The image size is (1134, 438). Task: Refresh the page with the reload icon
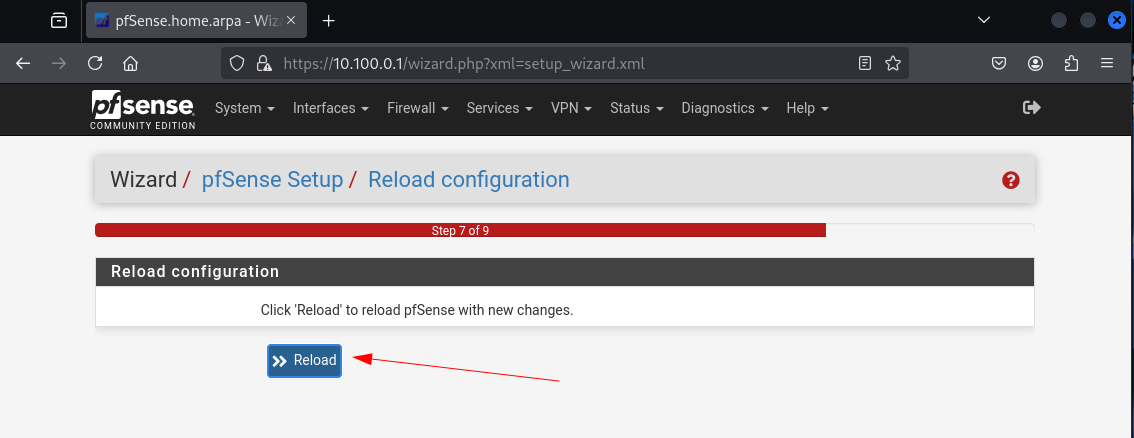point(95,64)
